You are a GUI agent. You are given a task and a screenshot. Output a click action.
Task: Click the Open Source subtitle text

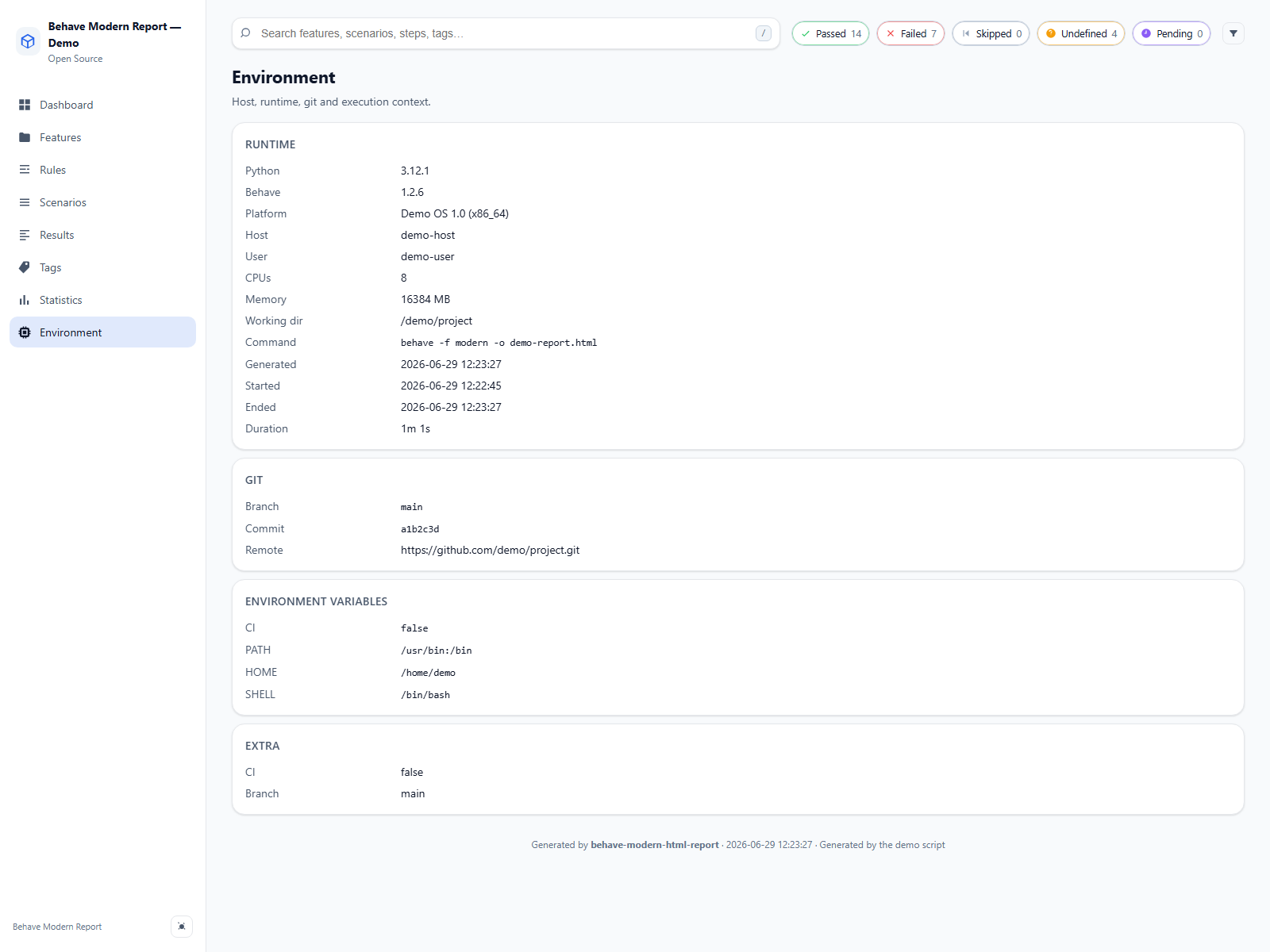pos(75,59)
